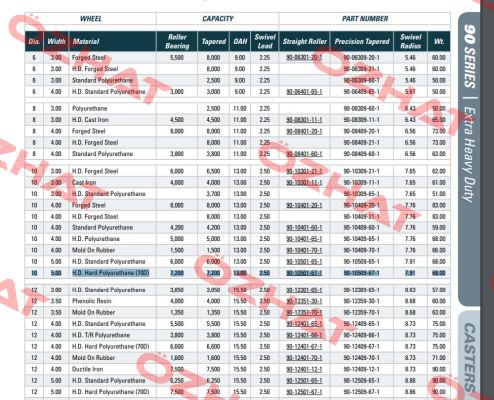494x400 pixels.
Task: Open part number link 90-12501-67-1
Action: [x=304, y=392]
